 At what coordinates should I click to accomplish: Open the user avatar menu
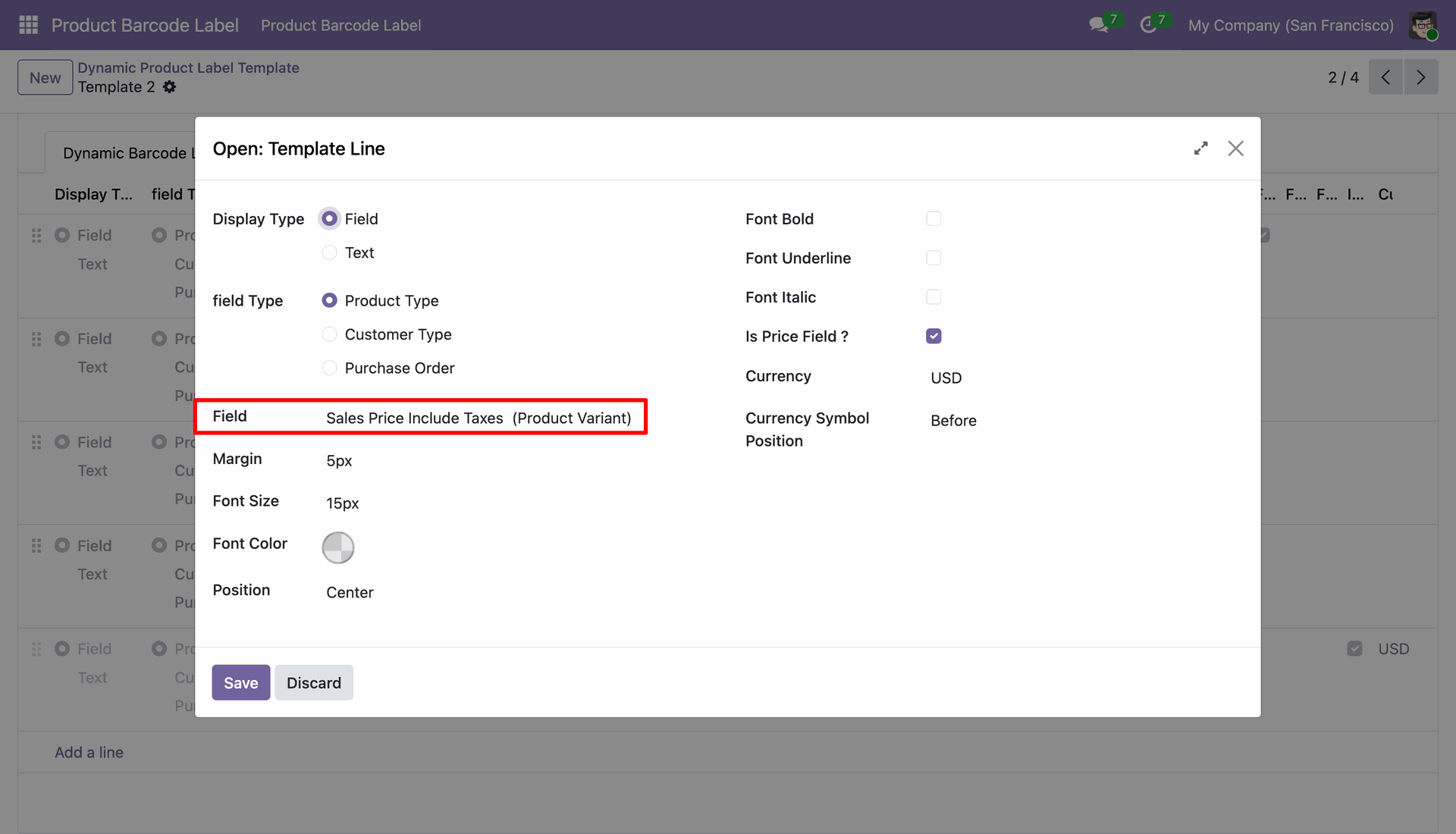click(x=1423, y=25)
